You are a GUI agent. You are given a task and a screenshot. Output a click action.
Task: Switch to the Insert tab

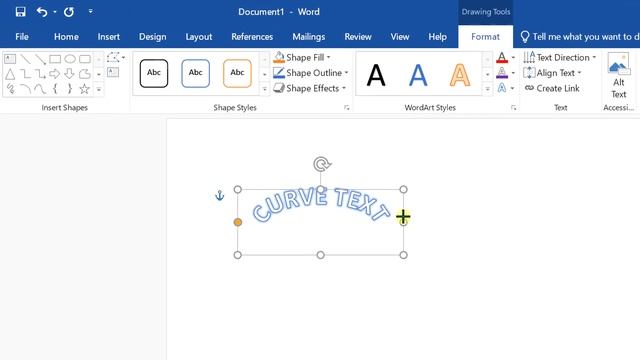[x=109, y=37]
